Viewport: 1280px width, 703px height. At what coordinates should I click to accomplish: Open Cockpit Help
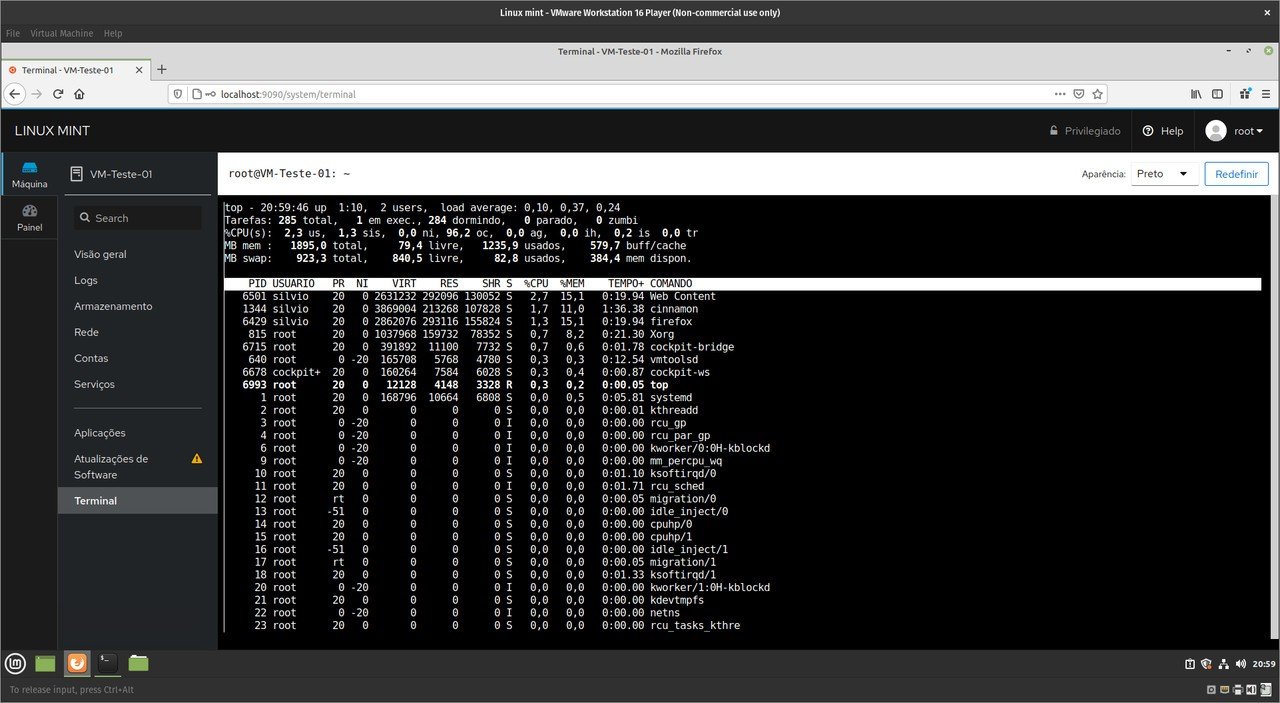pyautogui.click(x=1163, y=131)
